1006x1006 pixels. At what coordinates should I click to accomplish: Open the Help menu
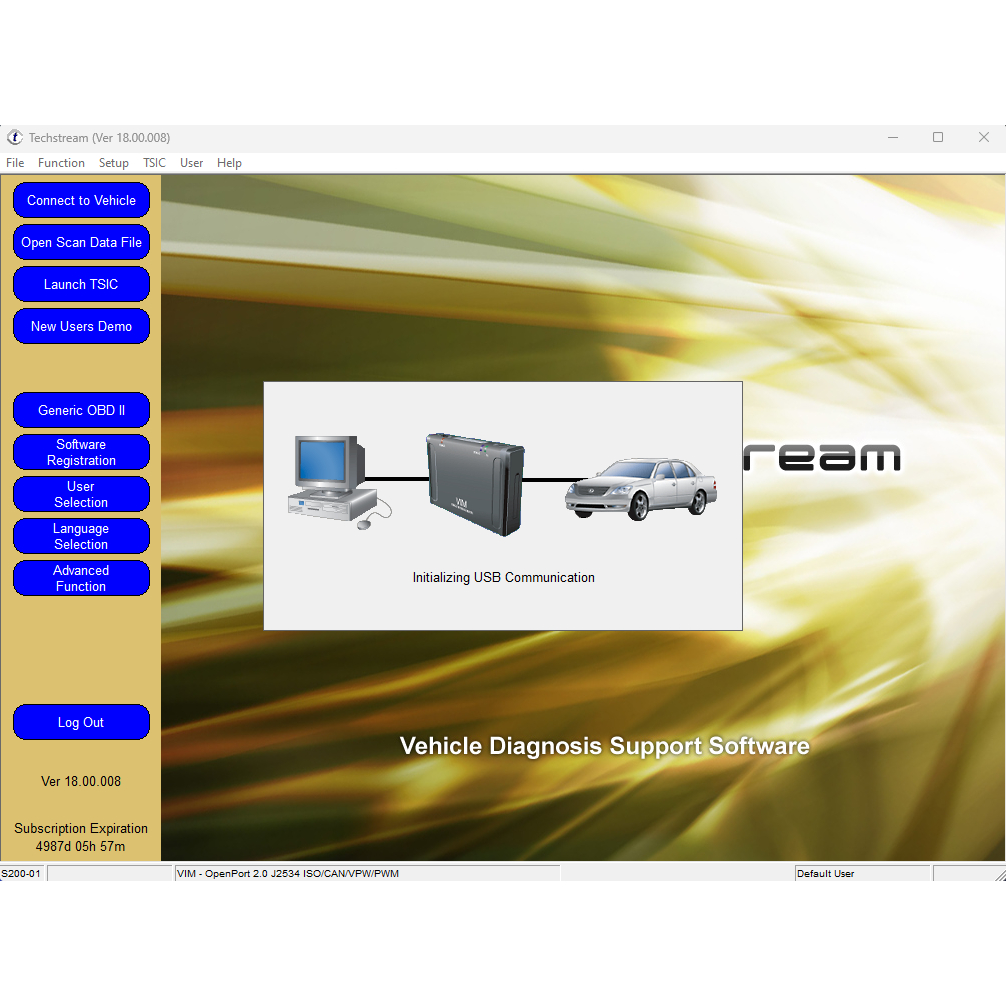click(229, 163)
